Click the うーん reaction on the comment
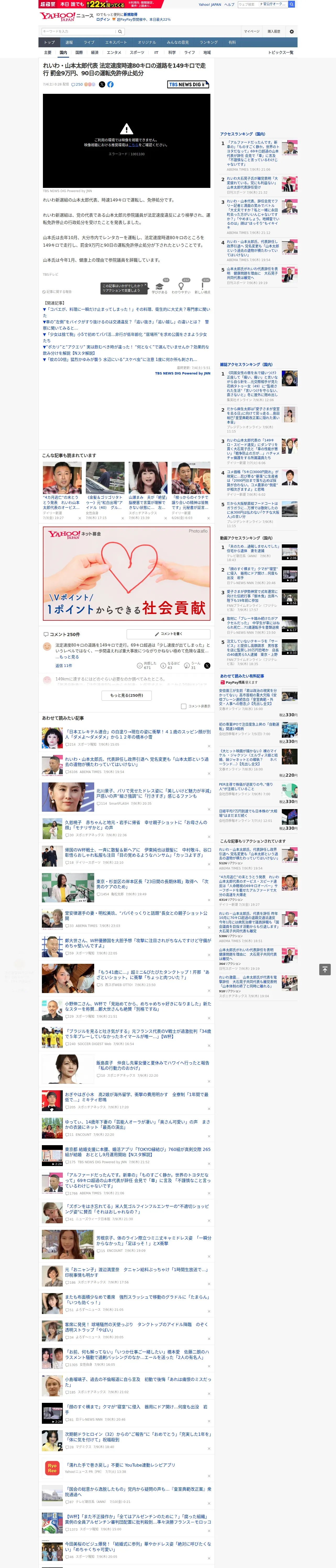This screenshot has height=1568, width=336. pyautogui.click(x=192, y=666)
